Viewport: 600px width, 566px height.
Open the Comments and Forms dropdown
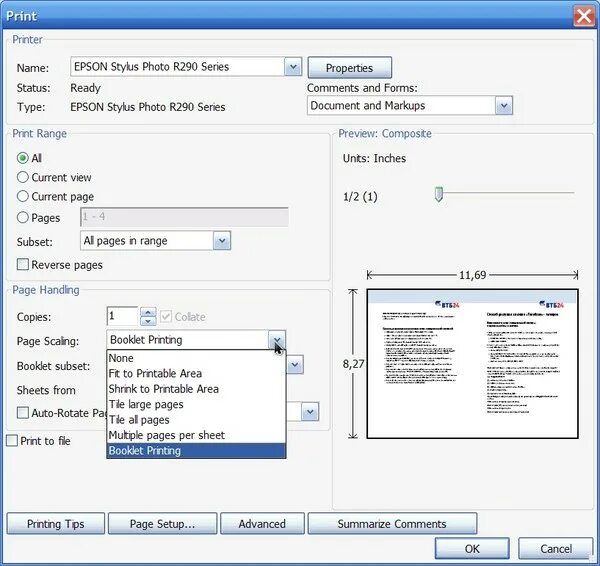(x=504, y=106)
